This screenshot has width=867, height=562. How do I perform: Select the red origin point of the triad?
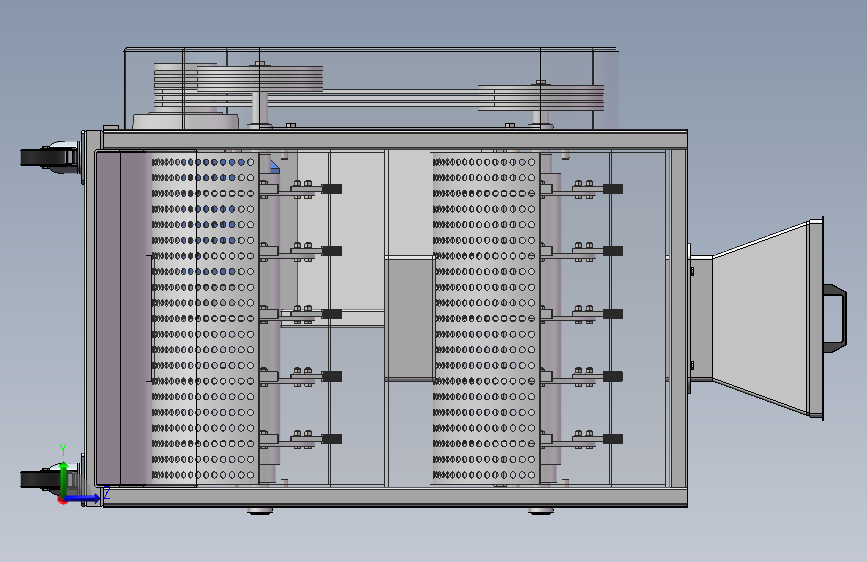62,501
